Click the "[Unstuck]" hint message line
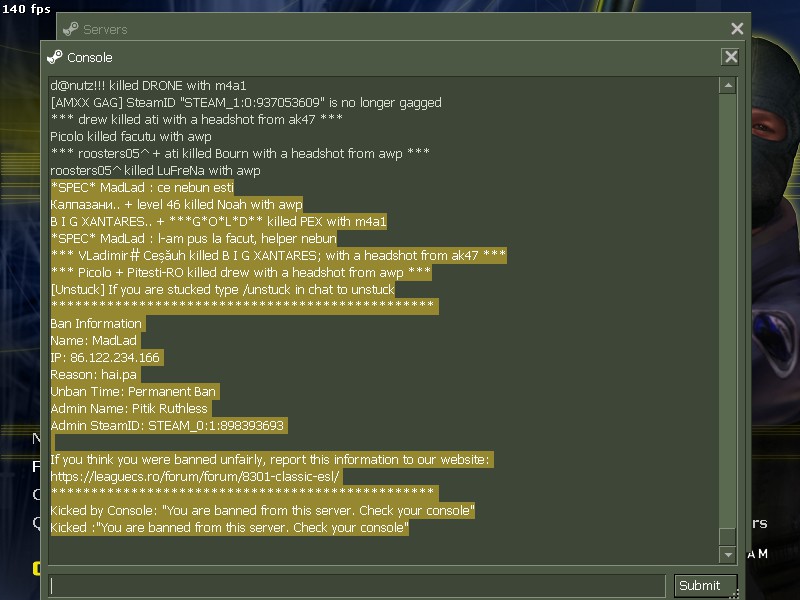This screenshot has width=800, height=600. [223, 289]
